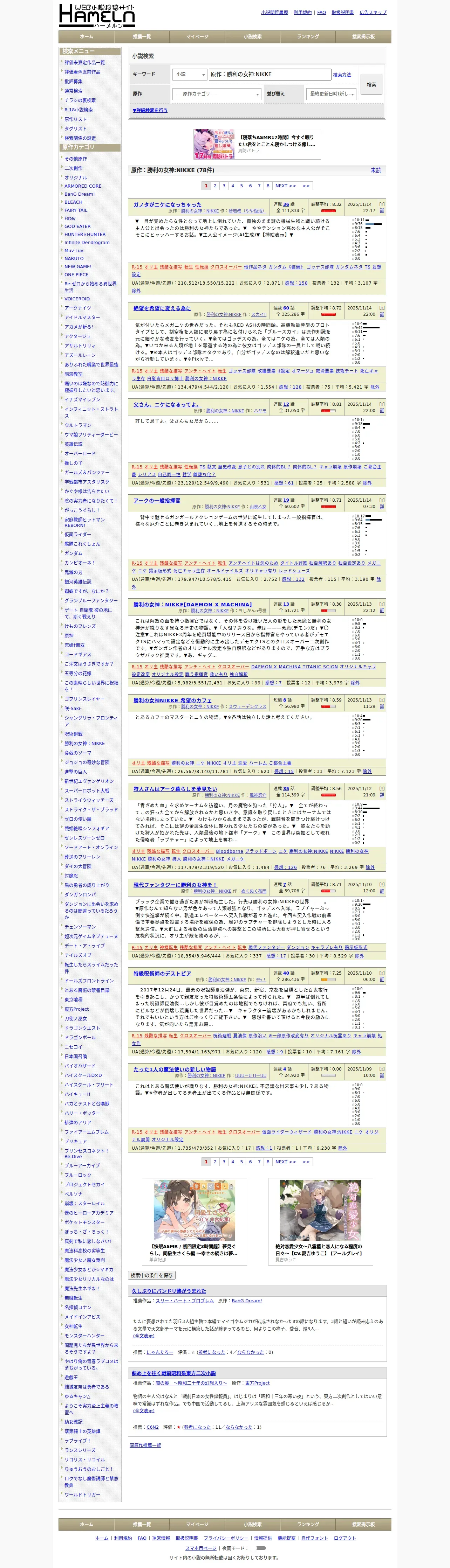Click NEXT >> in the upper pagination
Viewport: 450px width, 1568px height.
click(x=285, y=186)
